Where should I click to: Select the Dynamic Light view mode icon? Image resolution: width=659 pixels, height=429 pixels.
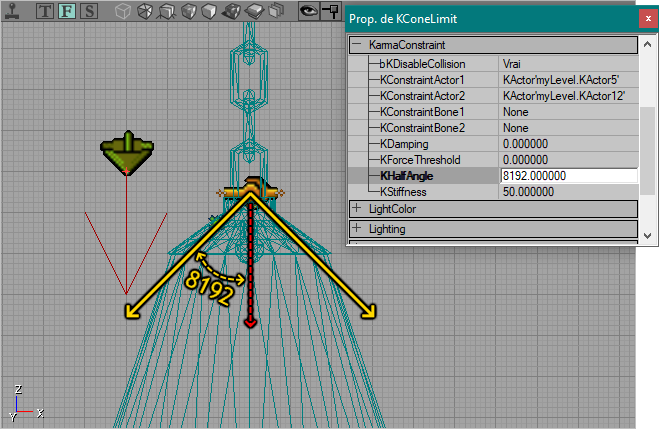[x=231, y=11]
